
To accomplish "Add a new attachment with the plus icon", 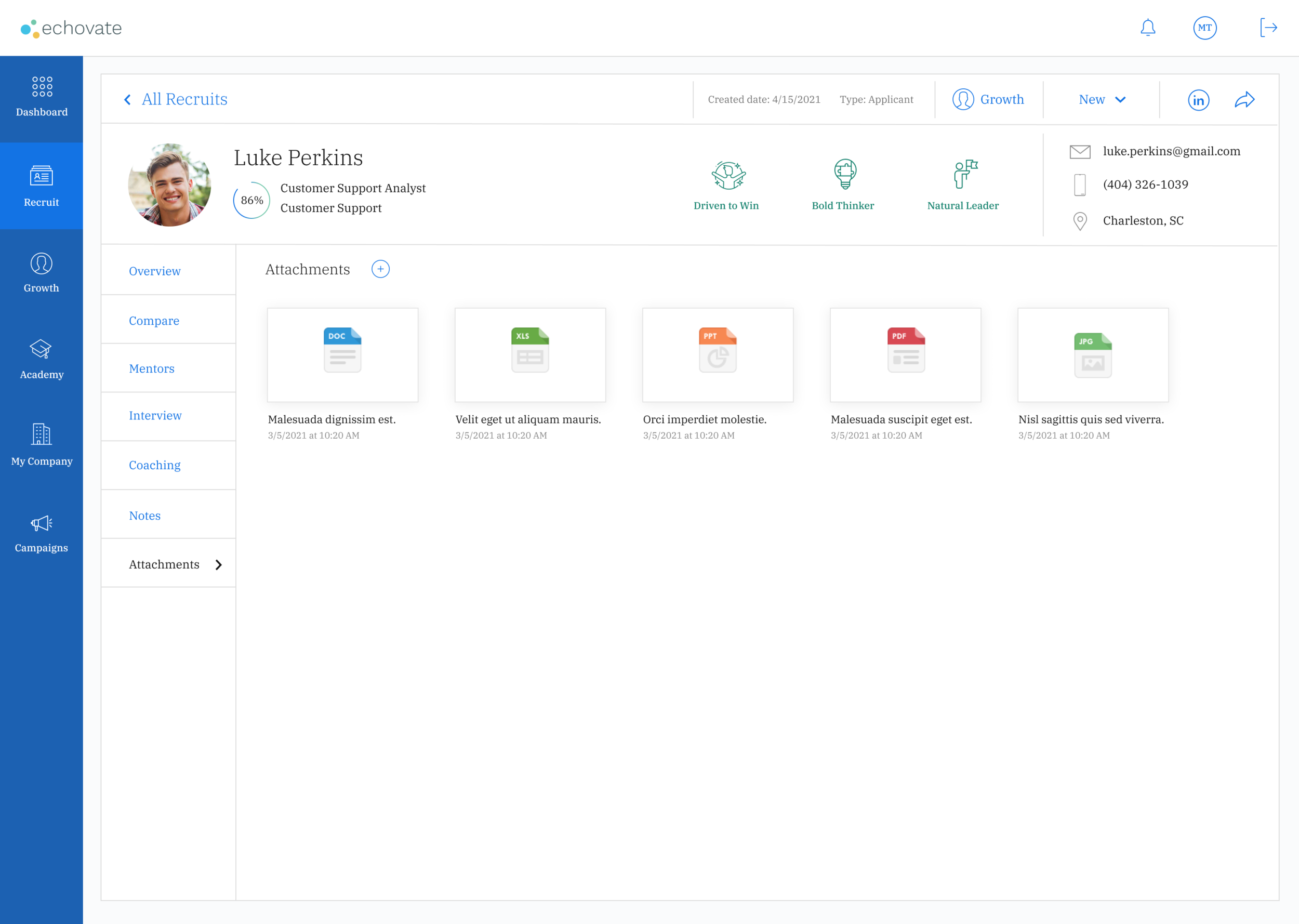I will (x=380, y=269).
